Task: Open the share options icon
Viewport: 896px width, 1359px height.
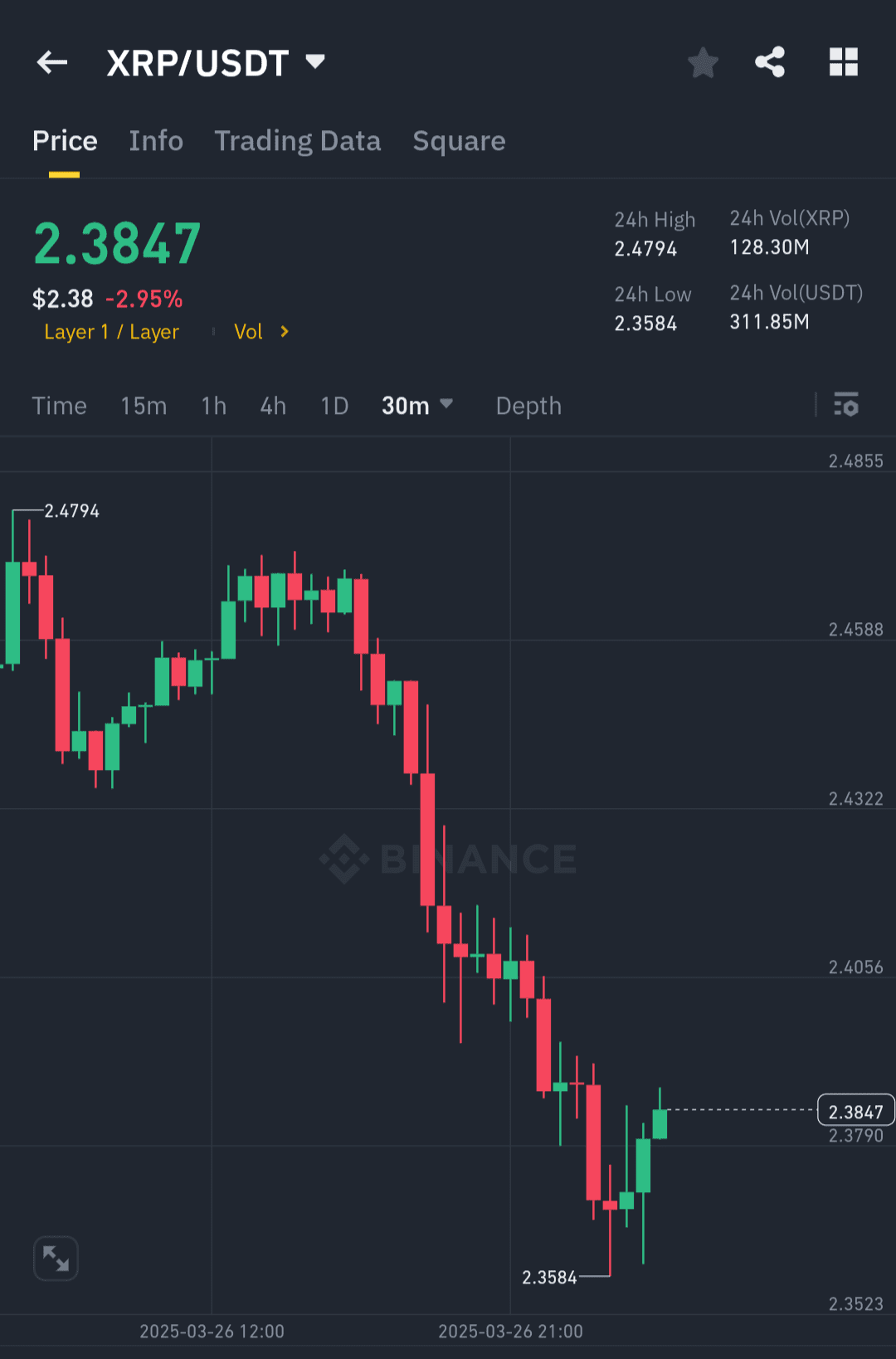Action: tap(770, 61)
